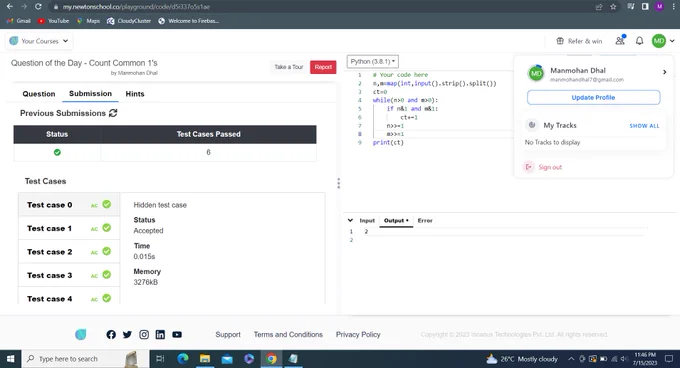The height and width of the screenshot is (368, 680).
Task: Open the Twitter social link
Action: pyautogui.click(x=127, y=335)
